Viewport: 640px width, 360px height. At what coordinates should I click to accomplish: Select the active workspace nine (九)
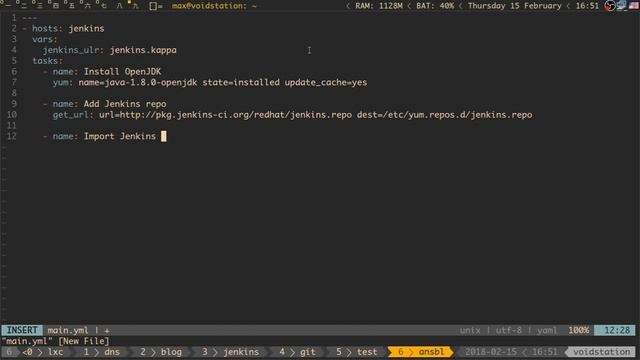pos(134,5)
